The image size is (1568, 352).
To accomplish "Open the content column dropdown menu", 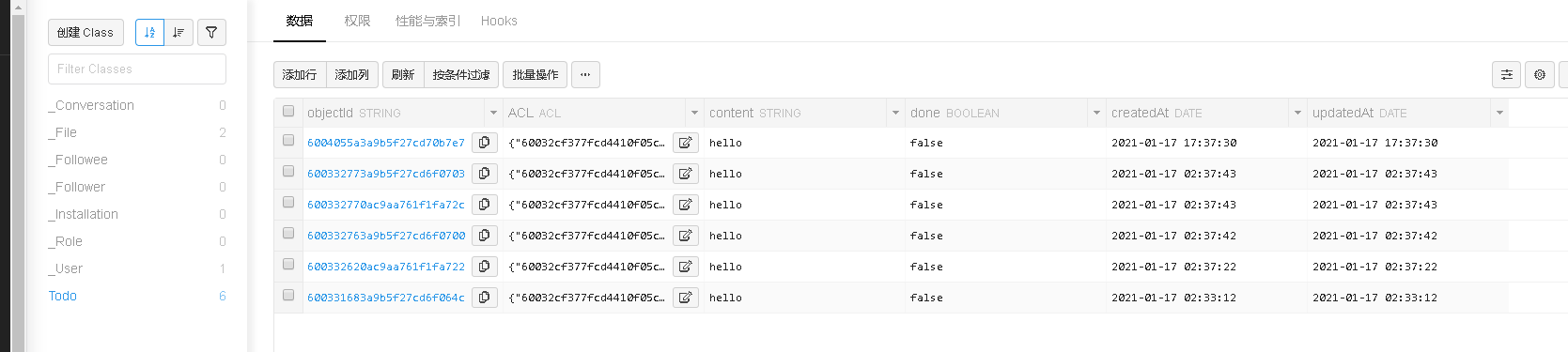I will (895, 113).
